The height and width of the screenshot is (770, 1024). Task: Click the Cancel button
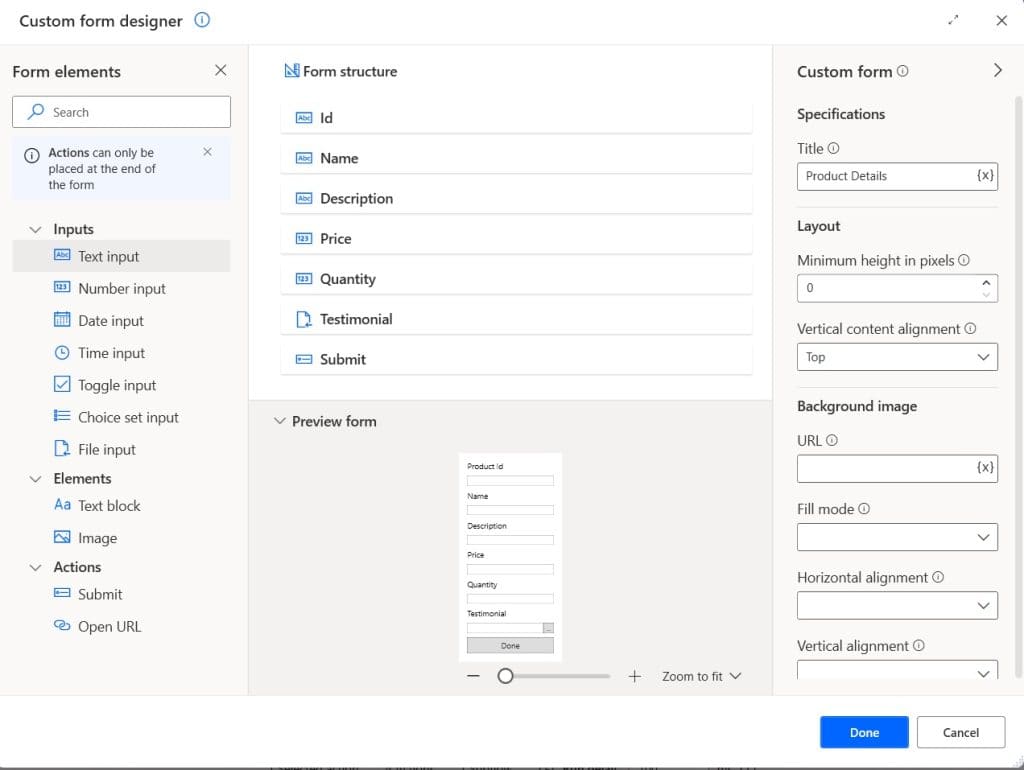pyautogui.click(x=961, y=732)
